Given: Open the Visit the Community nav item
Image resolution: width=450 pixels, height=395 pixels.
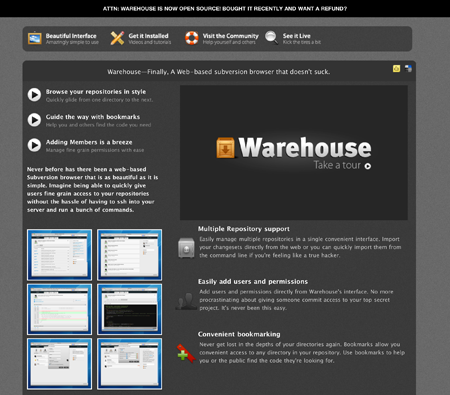Looking at the screenshot, I should 222,38.
